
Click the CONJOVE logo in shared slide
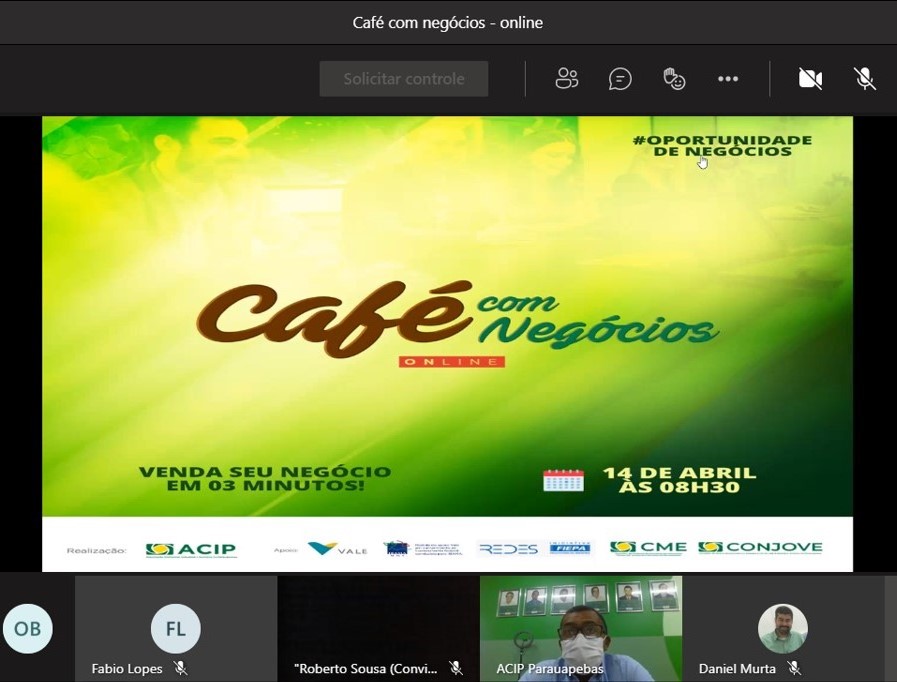tap(760, 548)
